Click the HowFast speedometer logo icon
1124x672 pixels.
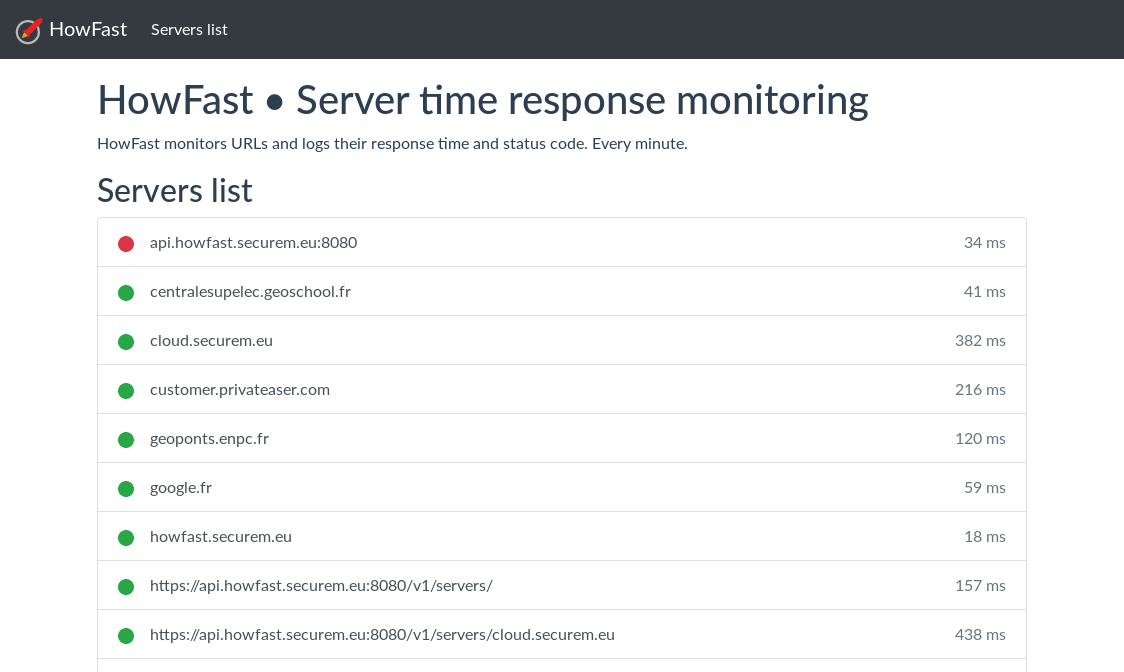pyautogui.click(x=29, y=30)
